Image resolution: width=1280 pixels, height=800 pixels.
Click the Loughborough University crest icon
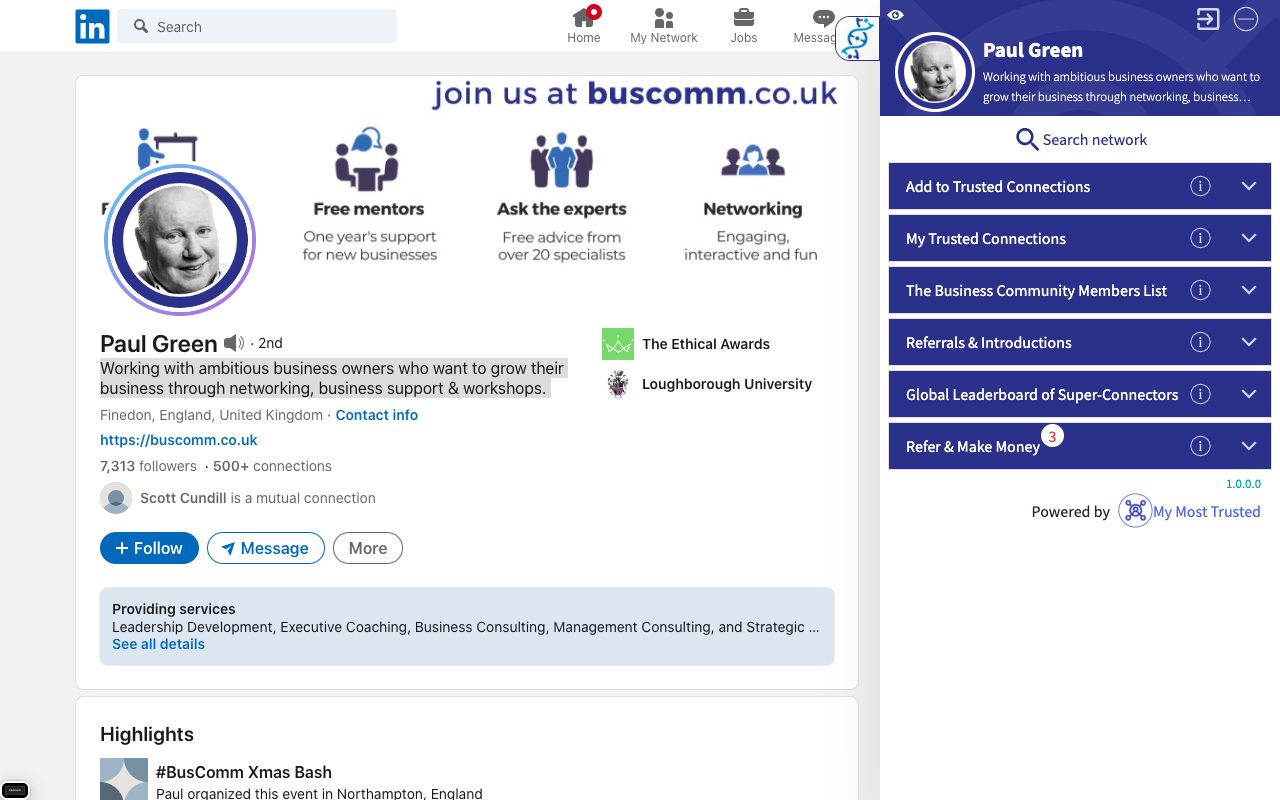click(x=618, y=384)
